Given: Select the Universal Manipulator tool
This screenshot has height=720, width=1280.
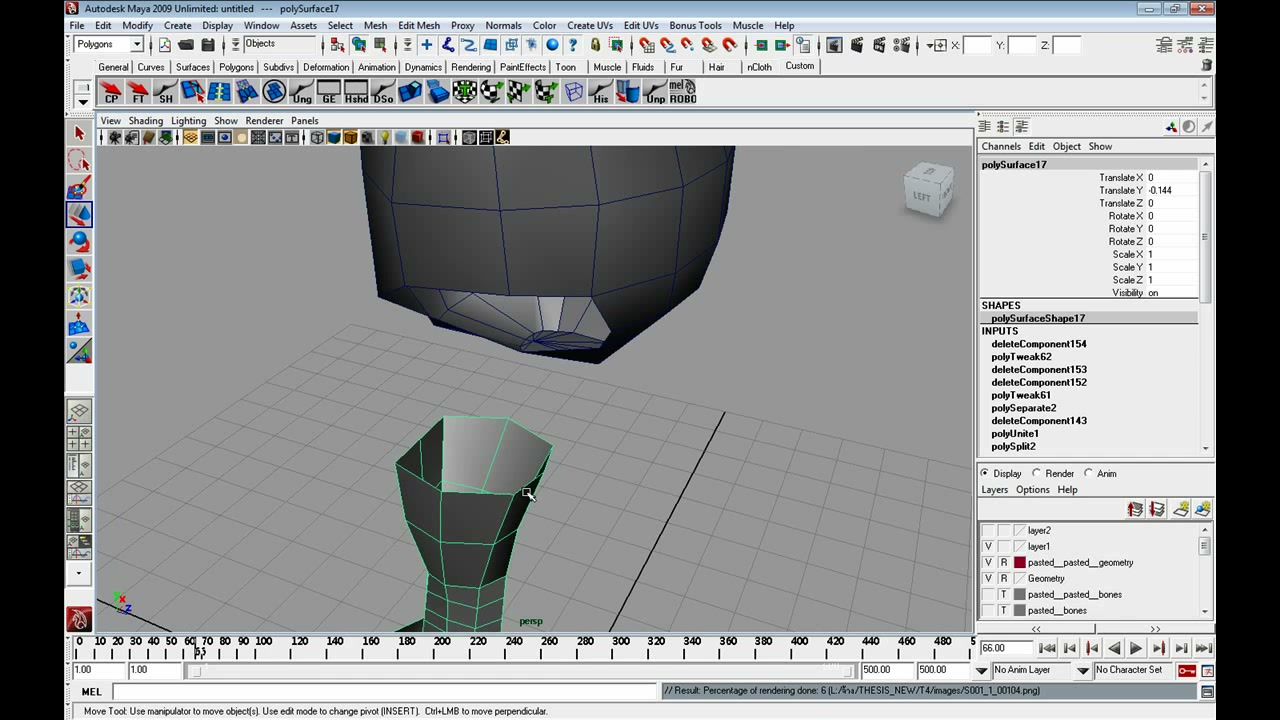Looking at the screenshot, I should tap(80, 296).
